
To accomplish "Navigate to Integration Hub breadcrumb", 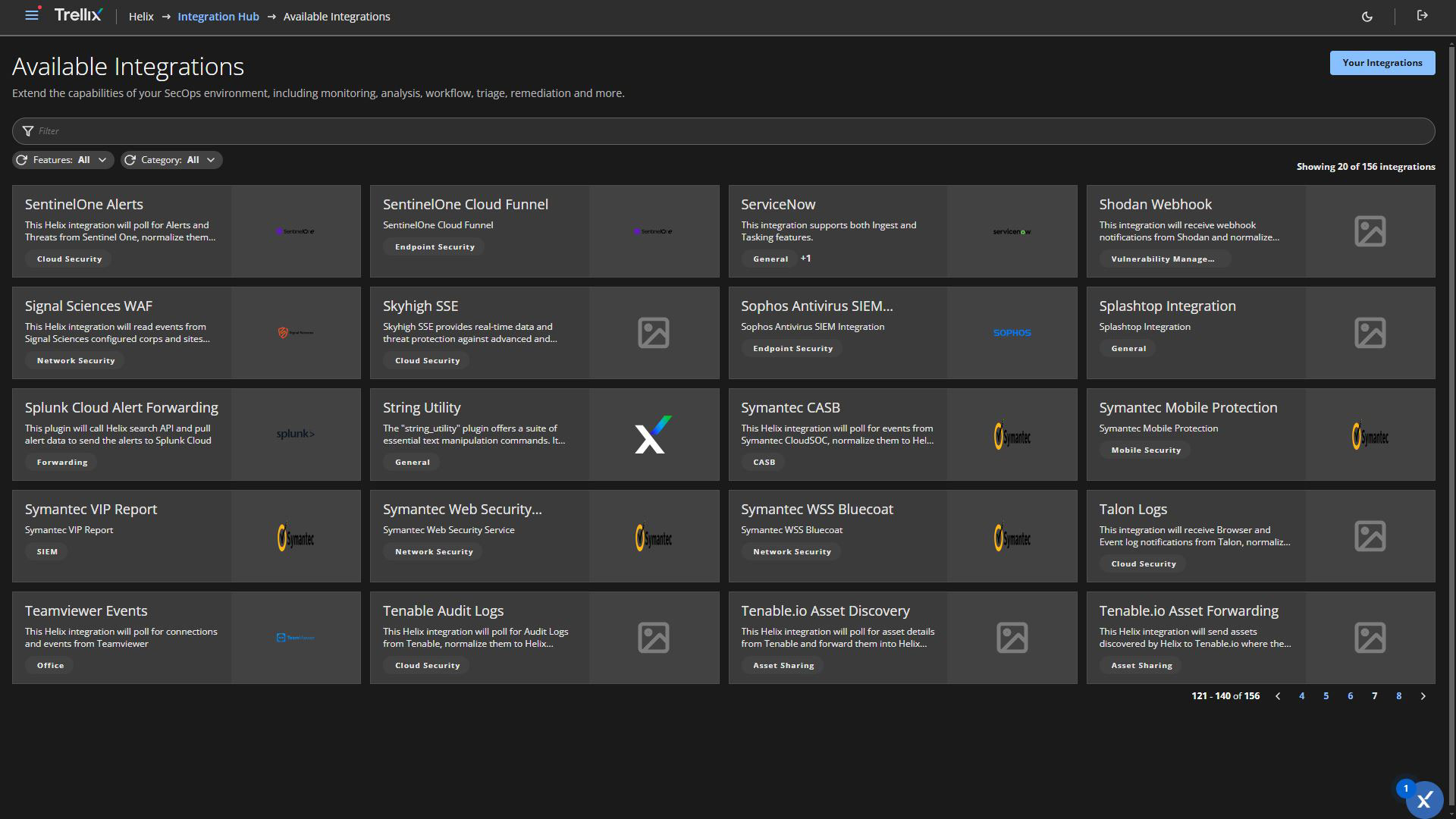I will pos(218,17).
